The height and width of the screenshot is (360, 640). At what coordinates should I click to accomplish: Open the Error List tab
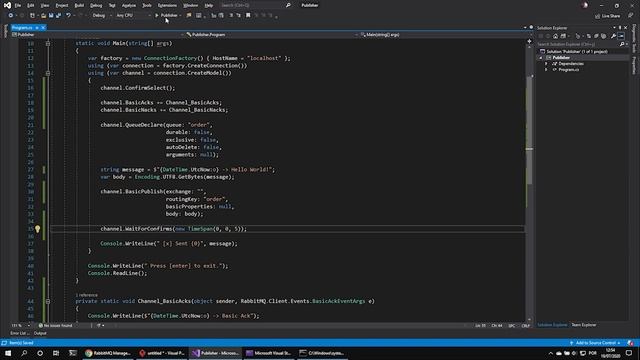tap(19, 333)
